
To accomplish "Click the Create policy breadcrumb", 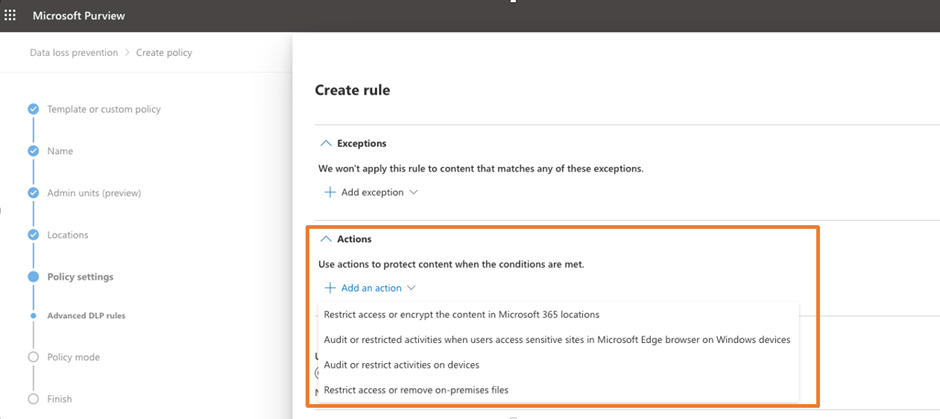I will (x=164, y=53).
